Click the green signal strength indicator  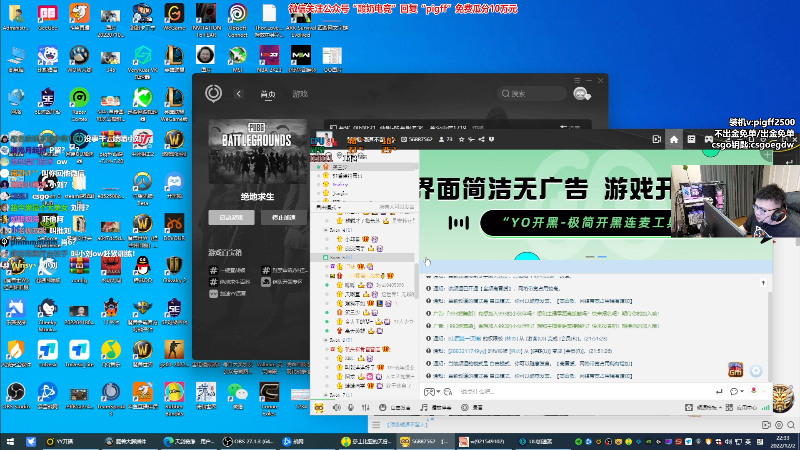click(x=766, y=408)
